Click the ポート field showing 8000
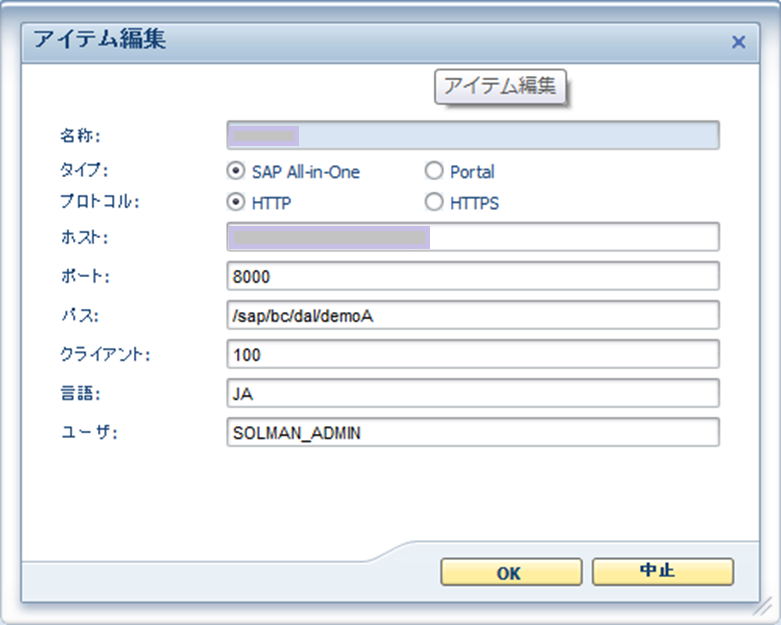Viewport: 781px width, 625px height. (x=473, y=276)
